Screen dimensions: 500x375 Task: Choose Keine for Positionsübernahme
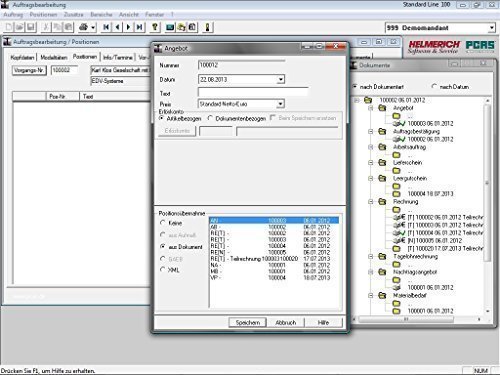click(x=163, y=223)
